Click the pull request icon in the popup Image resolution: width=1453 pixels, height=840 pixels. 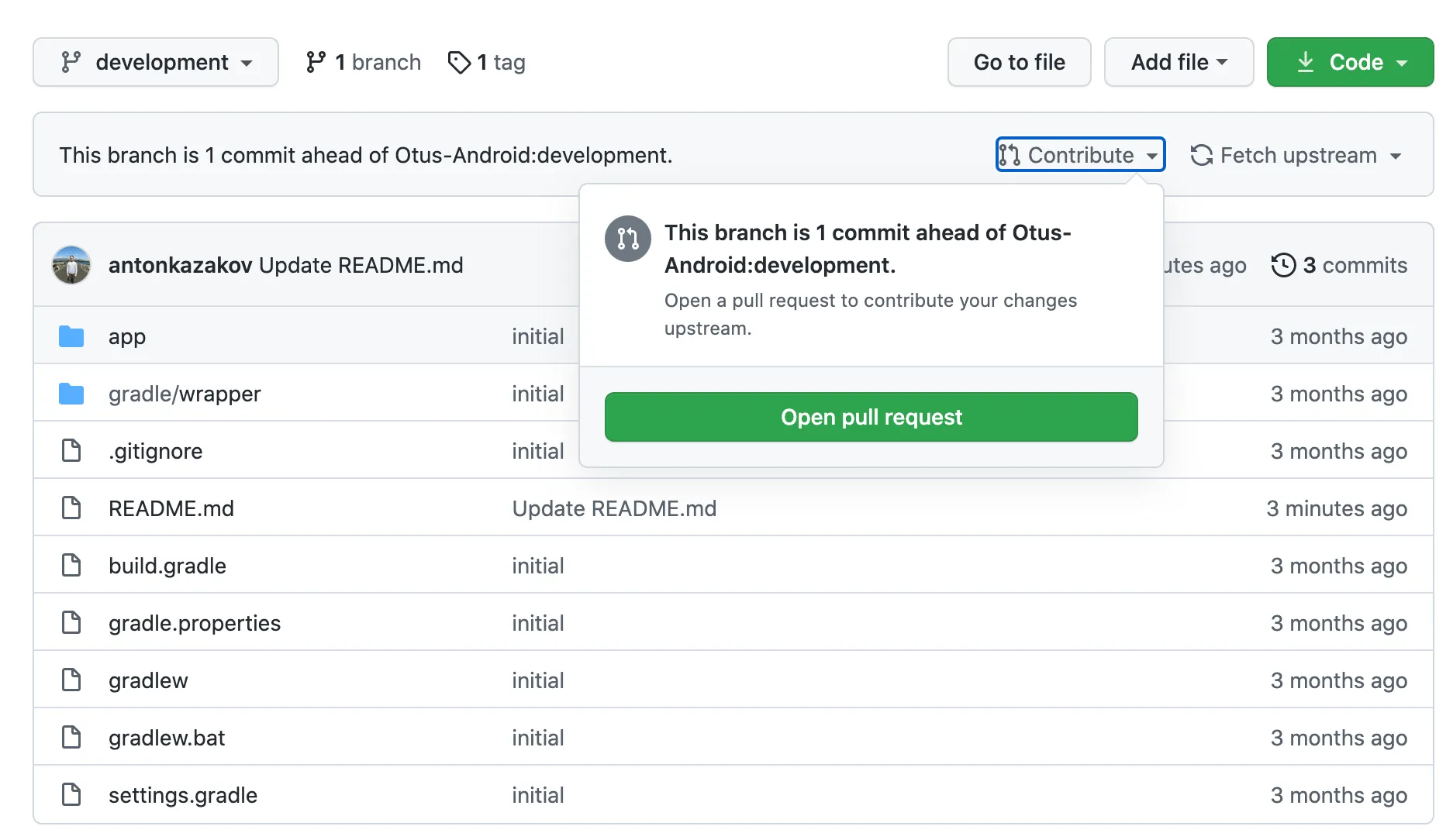pyautogui.click(x=628, y=239)
